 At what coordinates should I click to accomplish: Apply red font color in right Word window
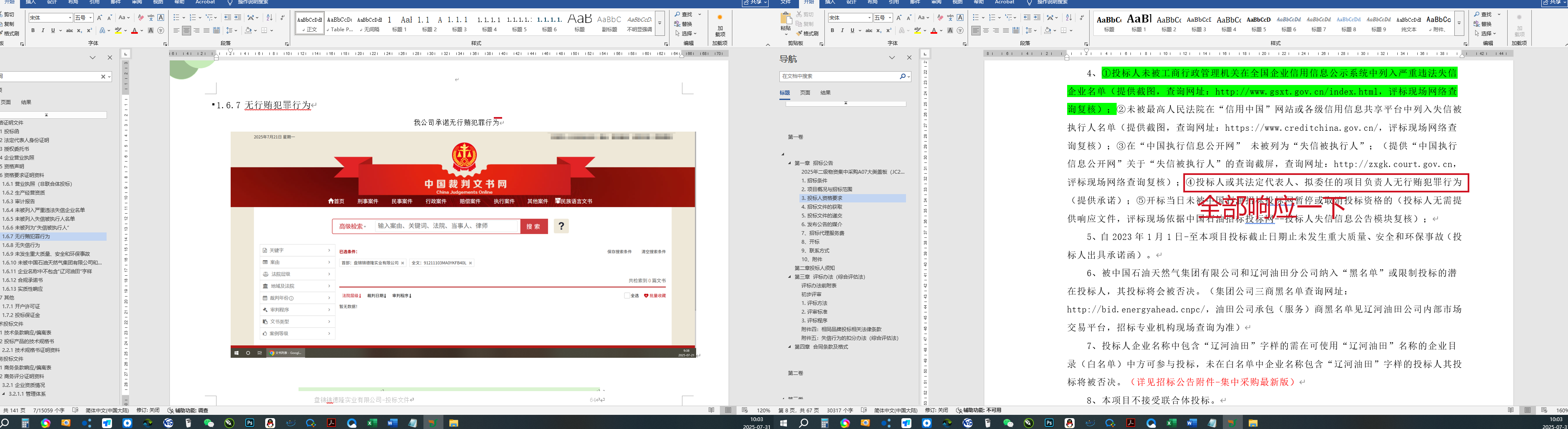click(x=934, y=30)
